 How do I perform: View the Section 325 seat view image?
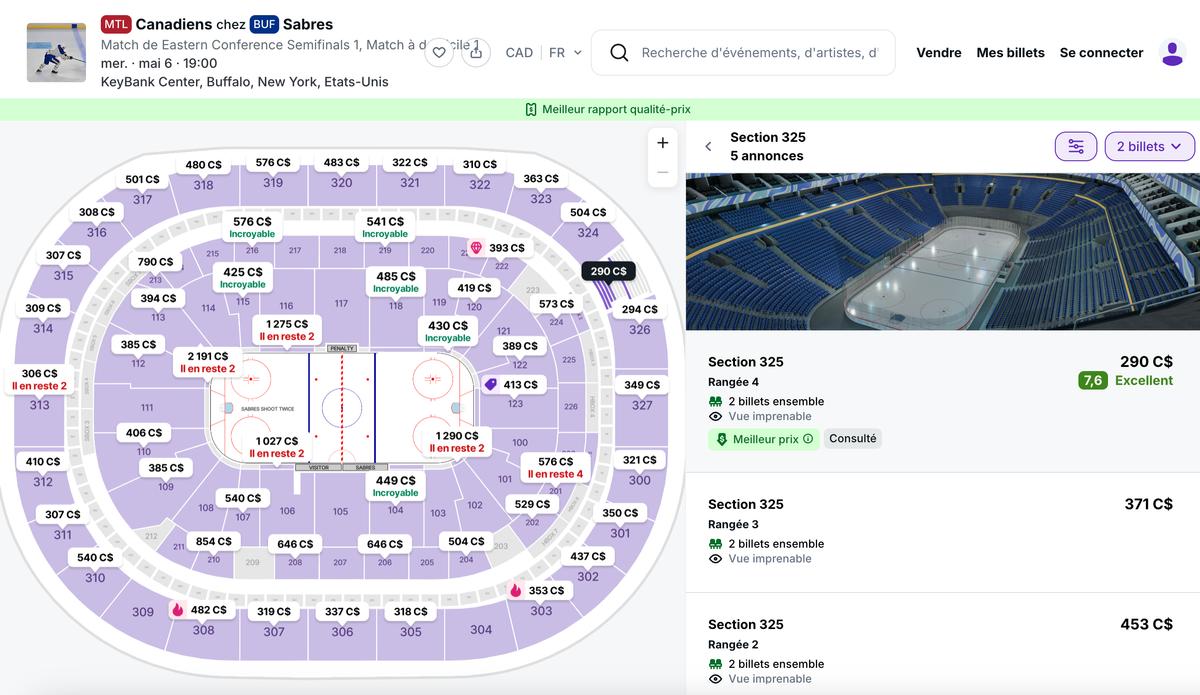(943, 252)
